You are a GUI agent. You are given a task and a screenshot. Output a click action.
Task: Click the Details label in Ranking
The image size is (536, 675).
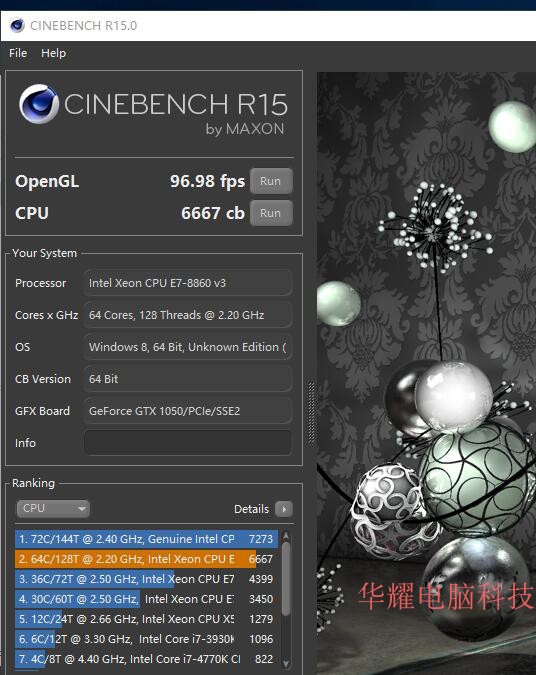251,509
